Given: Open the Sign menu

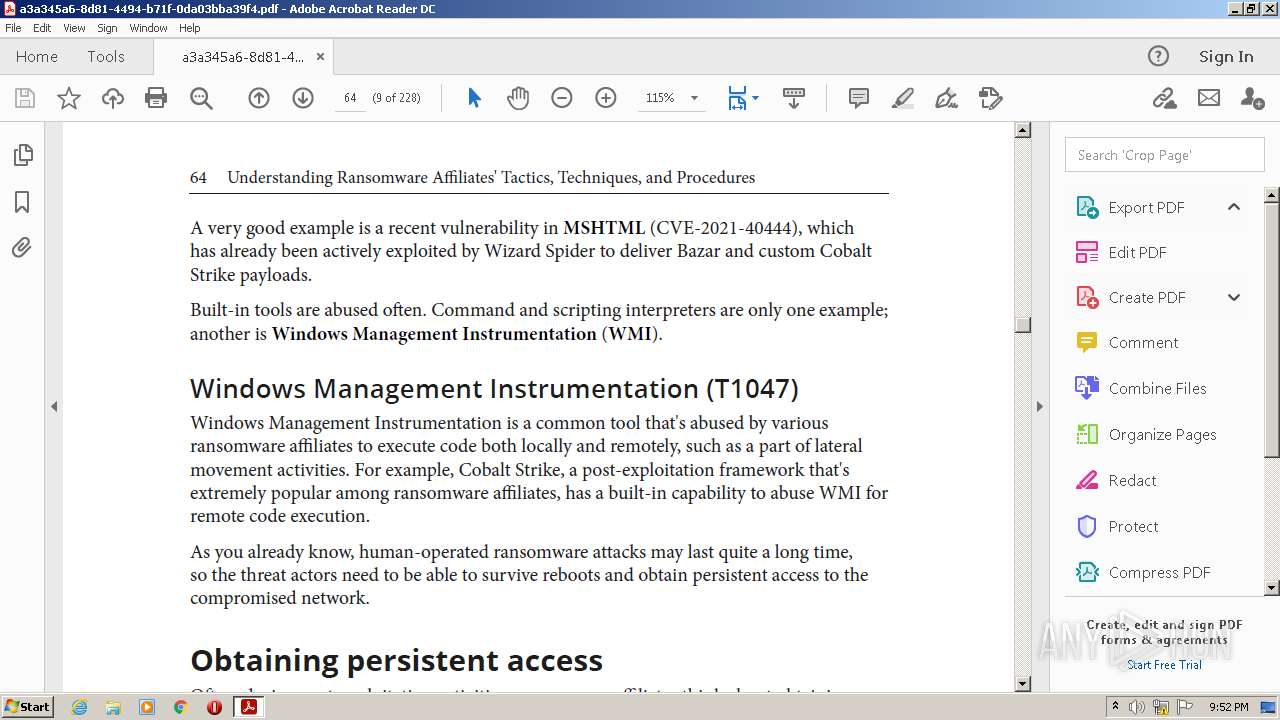Looking at the screenshot, I should pyautogui.click(x=107, y=28).
